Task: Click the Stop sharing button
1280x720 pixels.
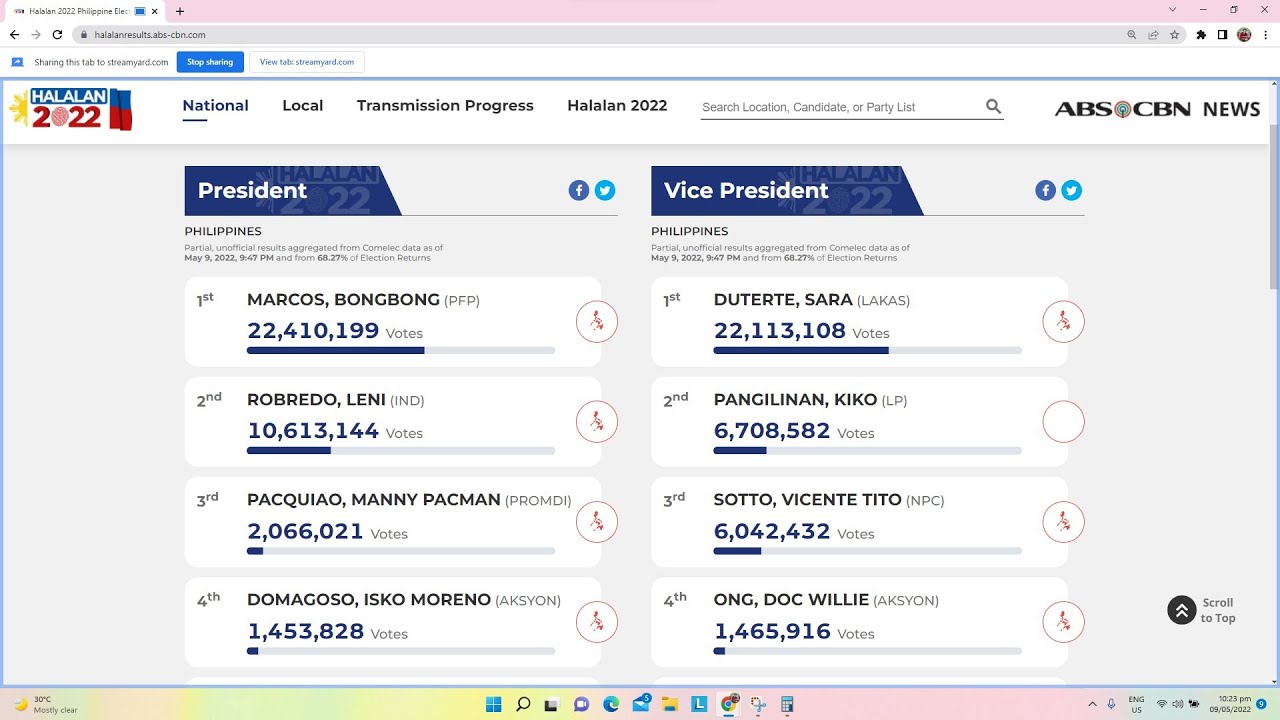Action: pyautogui.click(x=210, y=62)
